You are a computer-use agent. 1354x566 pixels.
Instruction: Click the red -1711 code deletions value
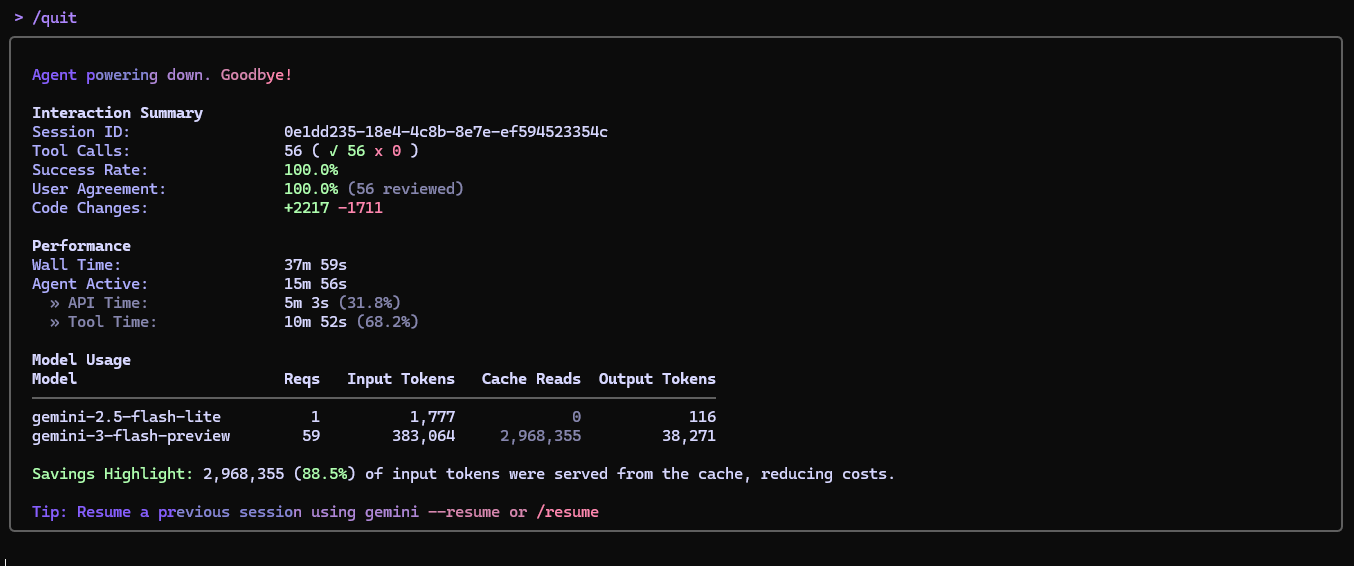(361, 208)
